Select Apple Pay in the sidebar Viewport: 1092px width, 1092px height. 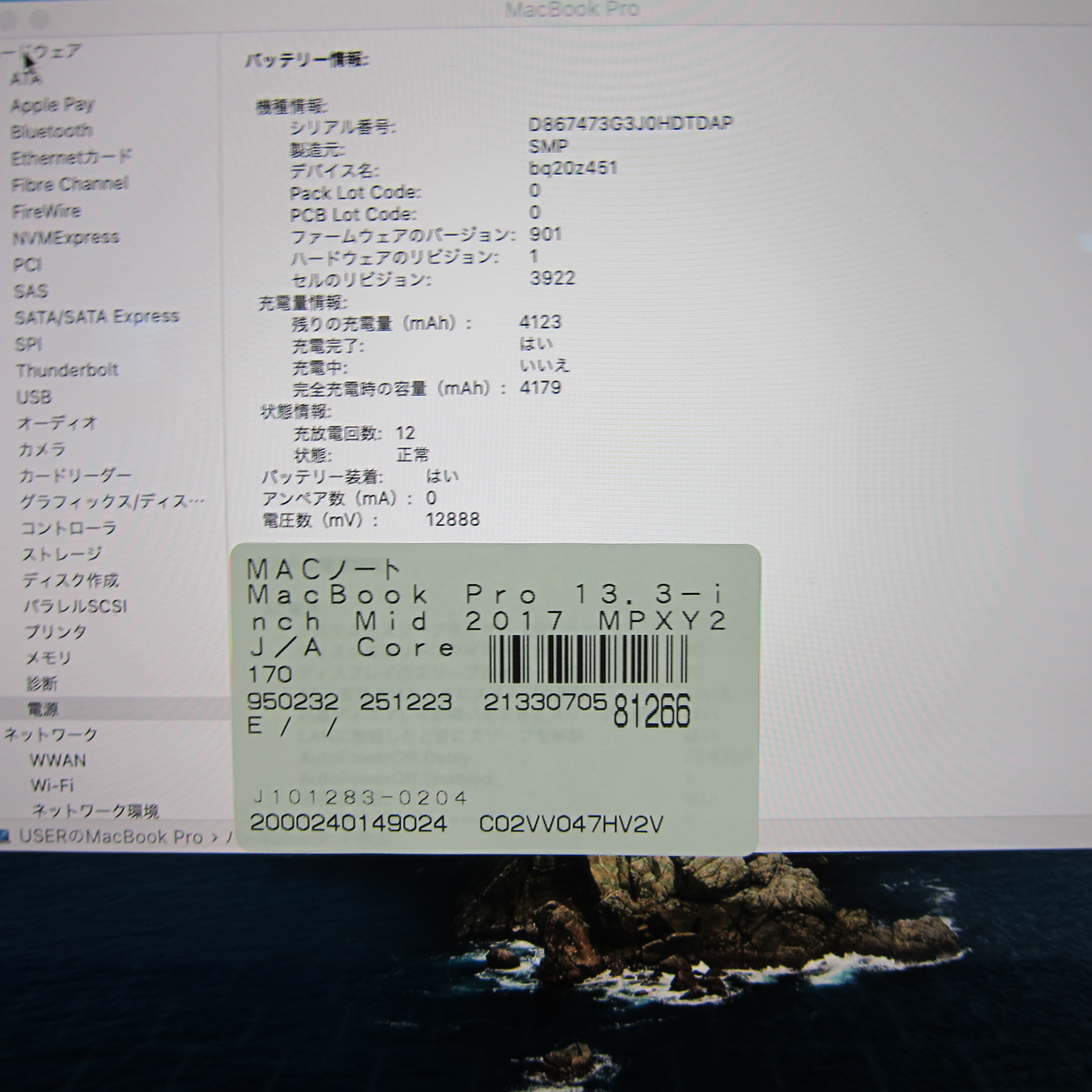[52, 105]
